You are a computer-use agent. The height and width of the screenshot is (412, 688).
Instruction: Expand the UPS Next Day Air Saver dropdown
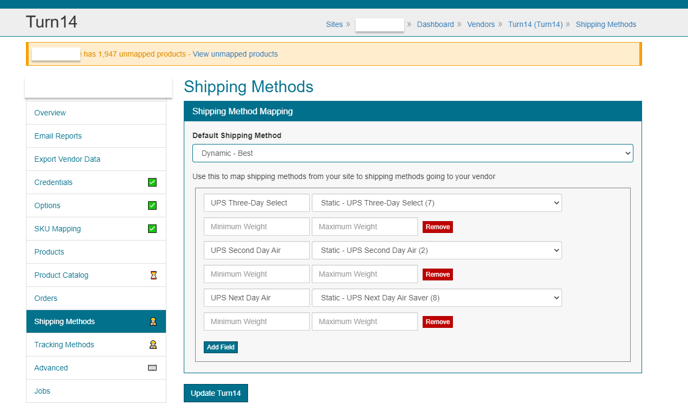tap(436, 297)
